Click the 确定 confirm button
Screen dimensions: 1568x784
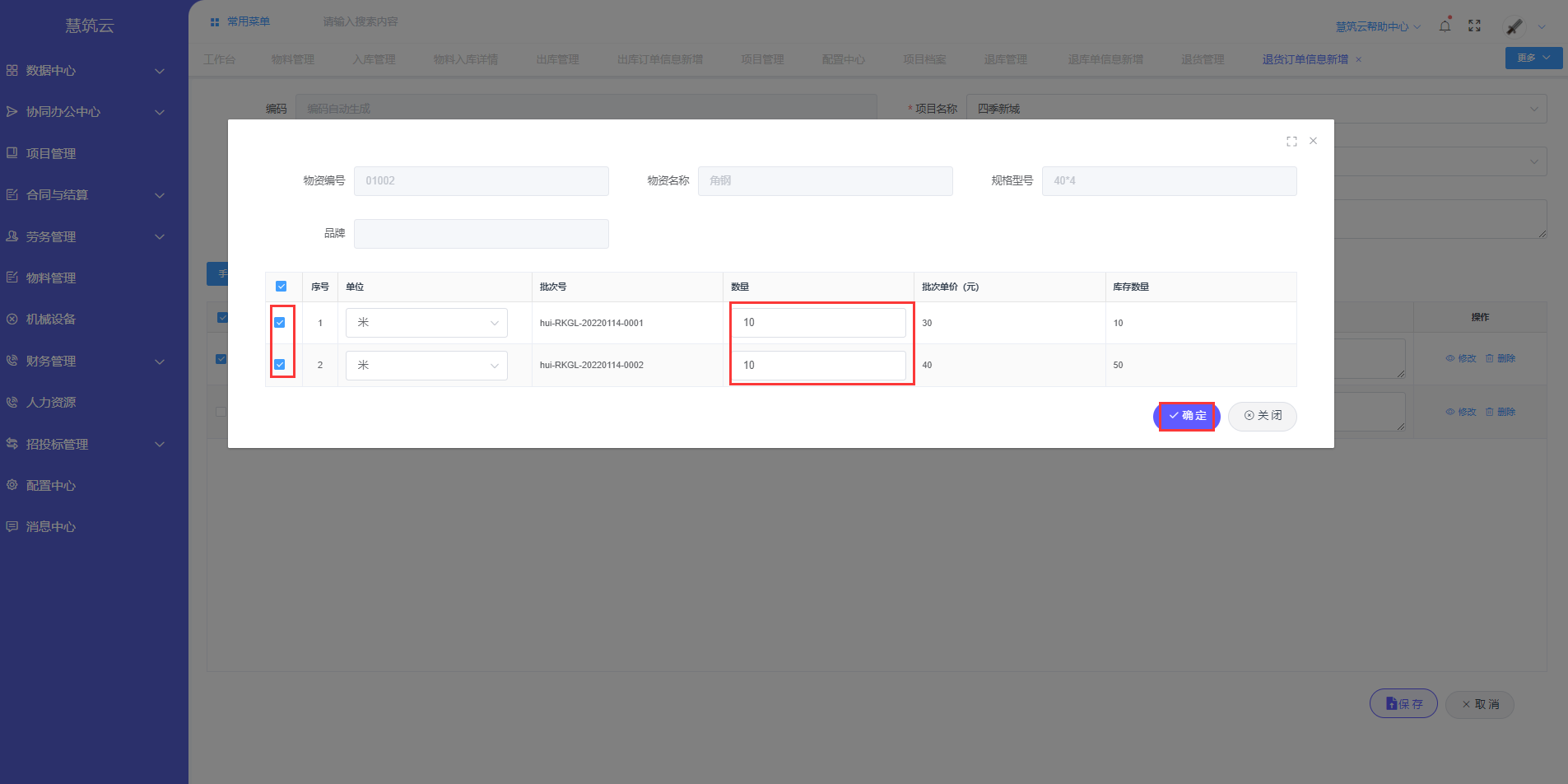pos(1186,416)
